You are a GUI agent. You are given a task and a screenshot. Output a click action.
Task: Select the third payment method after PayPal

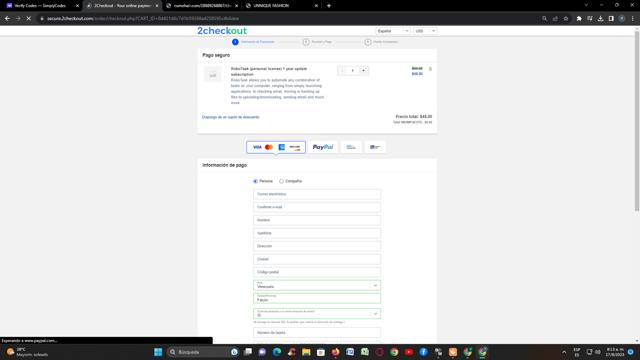click(351, 147)
